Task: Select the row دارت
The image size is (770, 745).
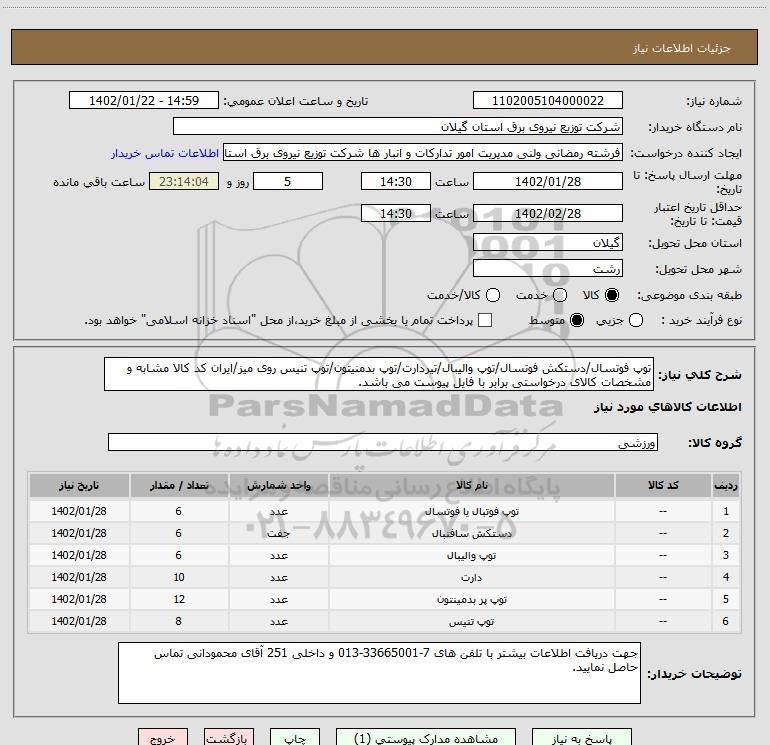Action: click(x=385, y=578)
